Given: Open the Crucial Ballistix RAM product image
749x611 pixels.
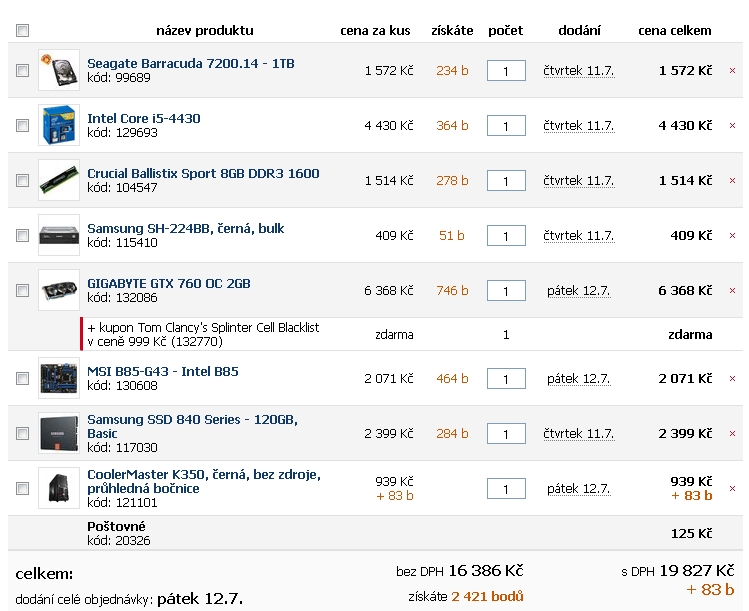Looking at the screenshot, I should pos(58,180).
